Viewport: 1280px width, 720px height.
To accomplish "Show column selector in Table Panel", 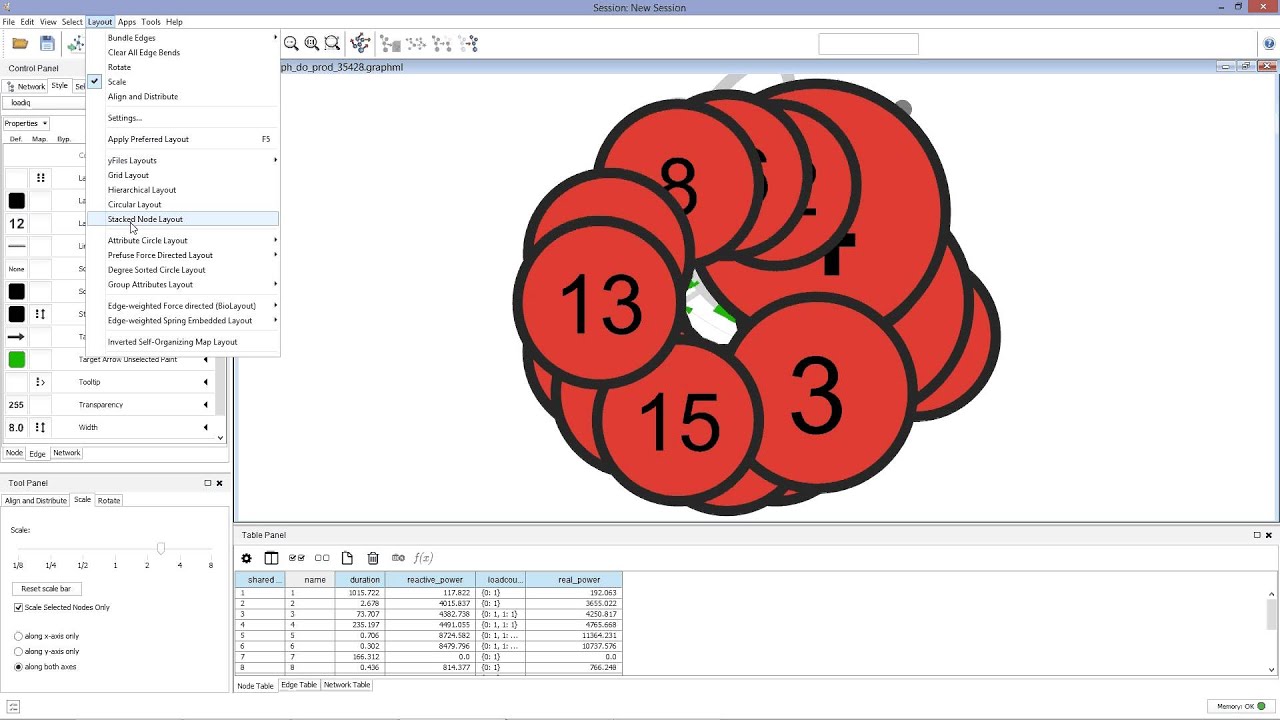I will point(271,558).
